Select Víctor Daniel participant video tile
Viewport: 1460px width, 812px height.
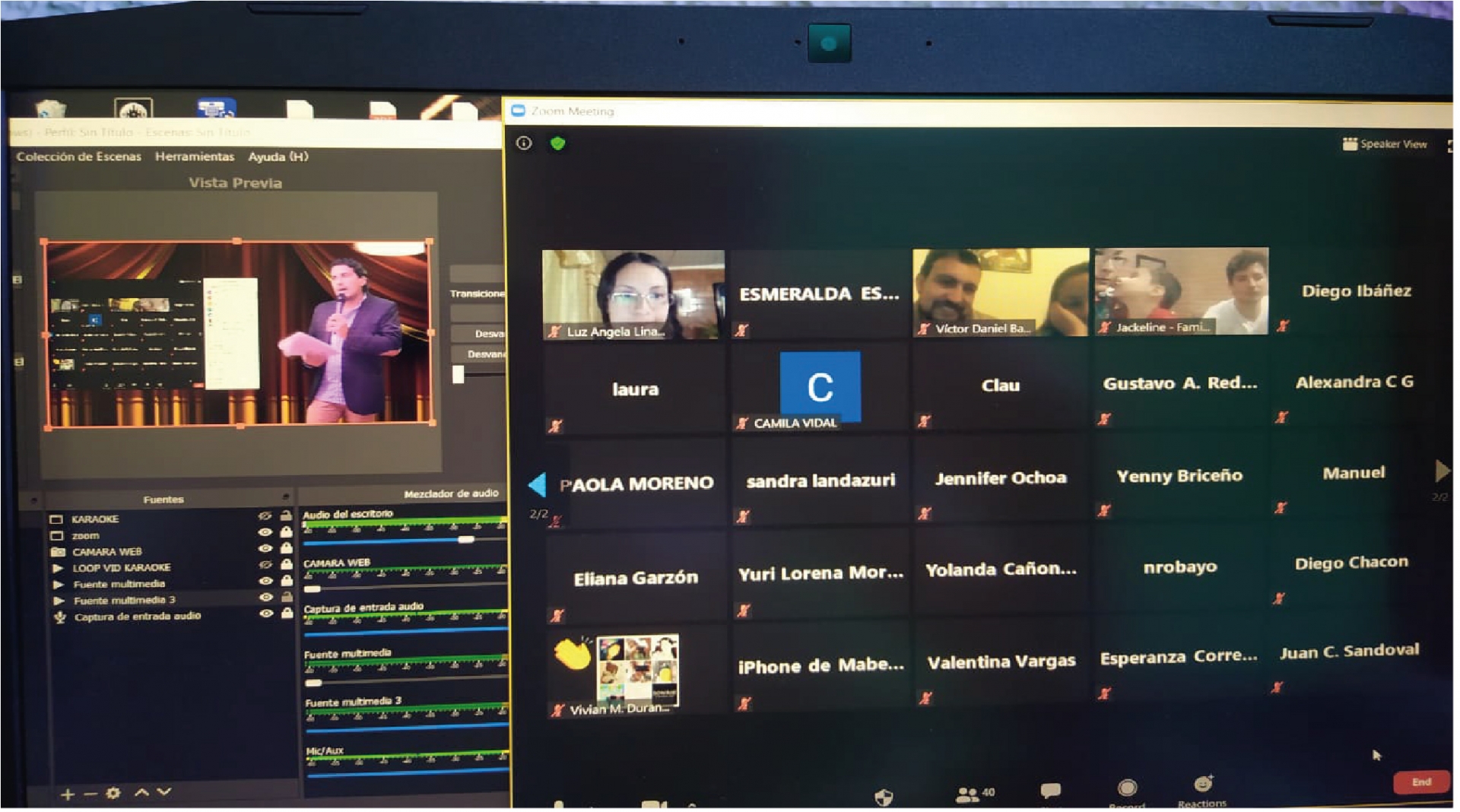click(1001, 292)
